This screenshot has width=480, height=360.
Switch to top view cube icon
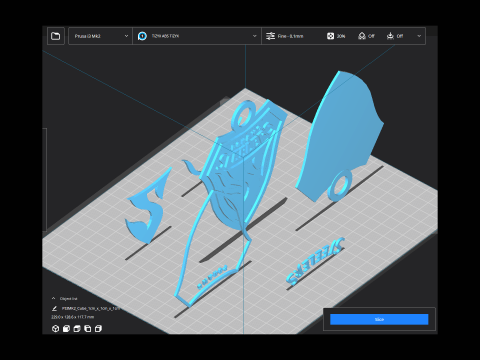click(77, 329)
